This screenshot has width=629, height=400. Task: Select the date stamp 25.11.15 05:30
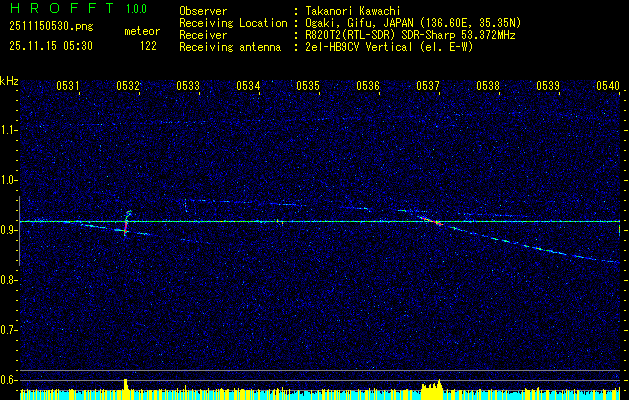(51, 46)
